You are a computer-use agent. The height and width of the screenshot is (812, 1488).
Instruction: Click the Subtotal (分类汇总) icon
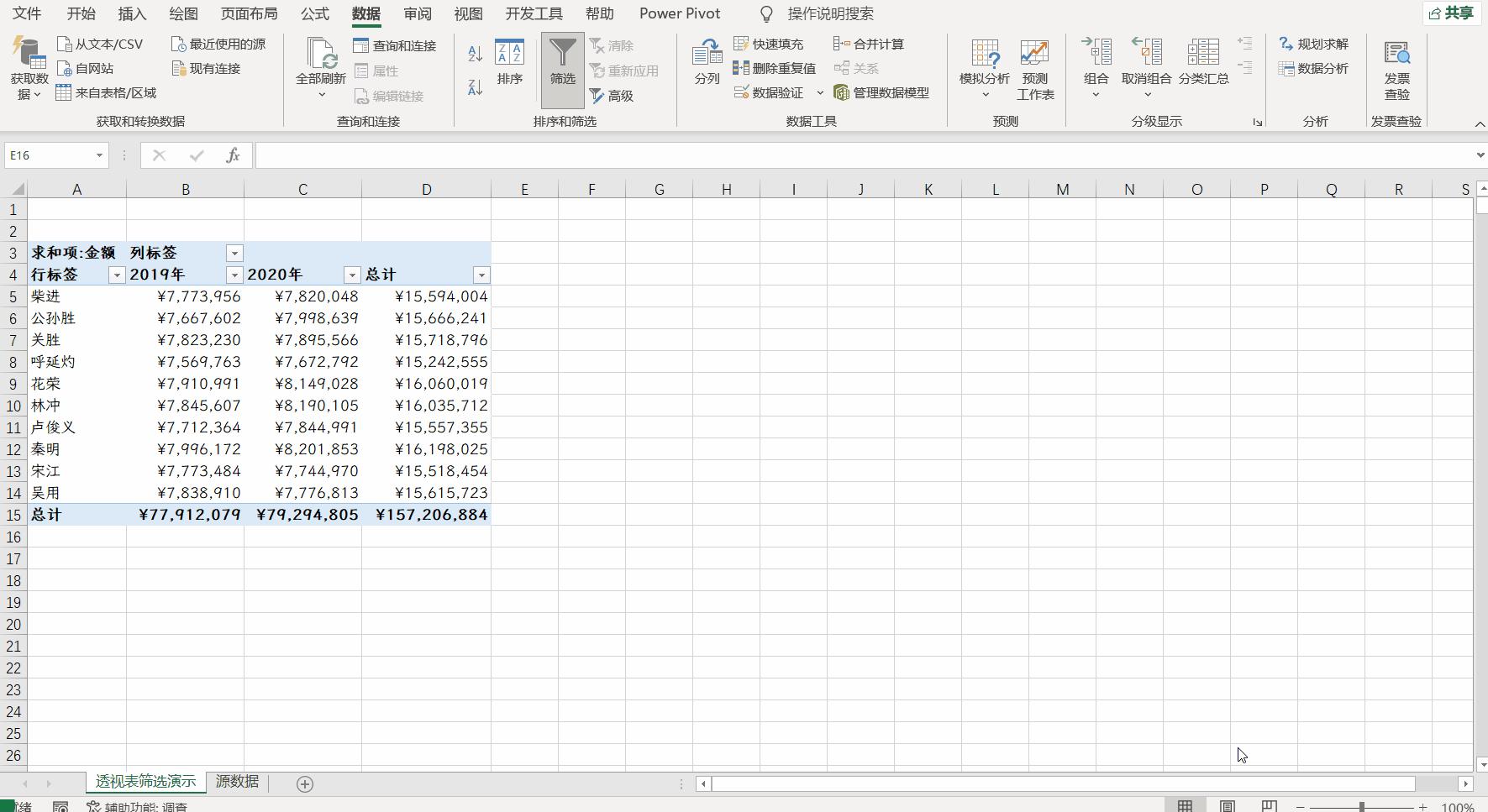tap(1203, 62)
